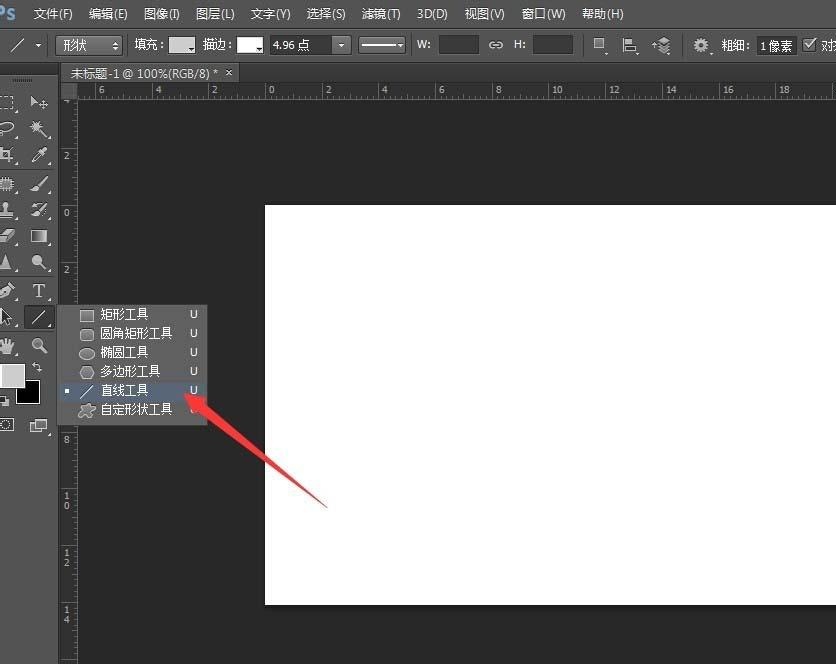Close the 未标题-1 document tab

click(229, 73)
